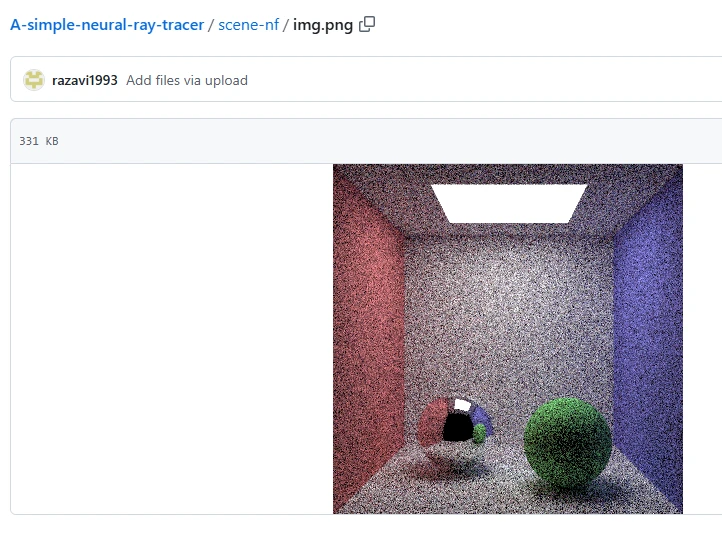Click the blank area left of the image
The height and width of the screenshot is (540, 722).
click(172, 338)
